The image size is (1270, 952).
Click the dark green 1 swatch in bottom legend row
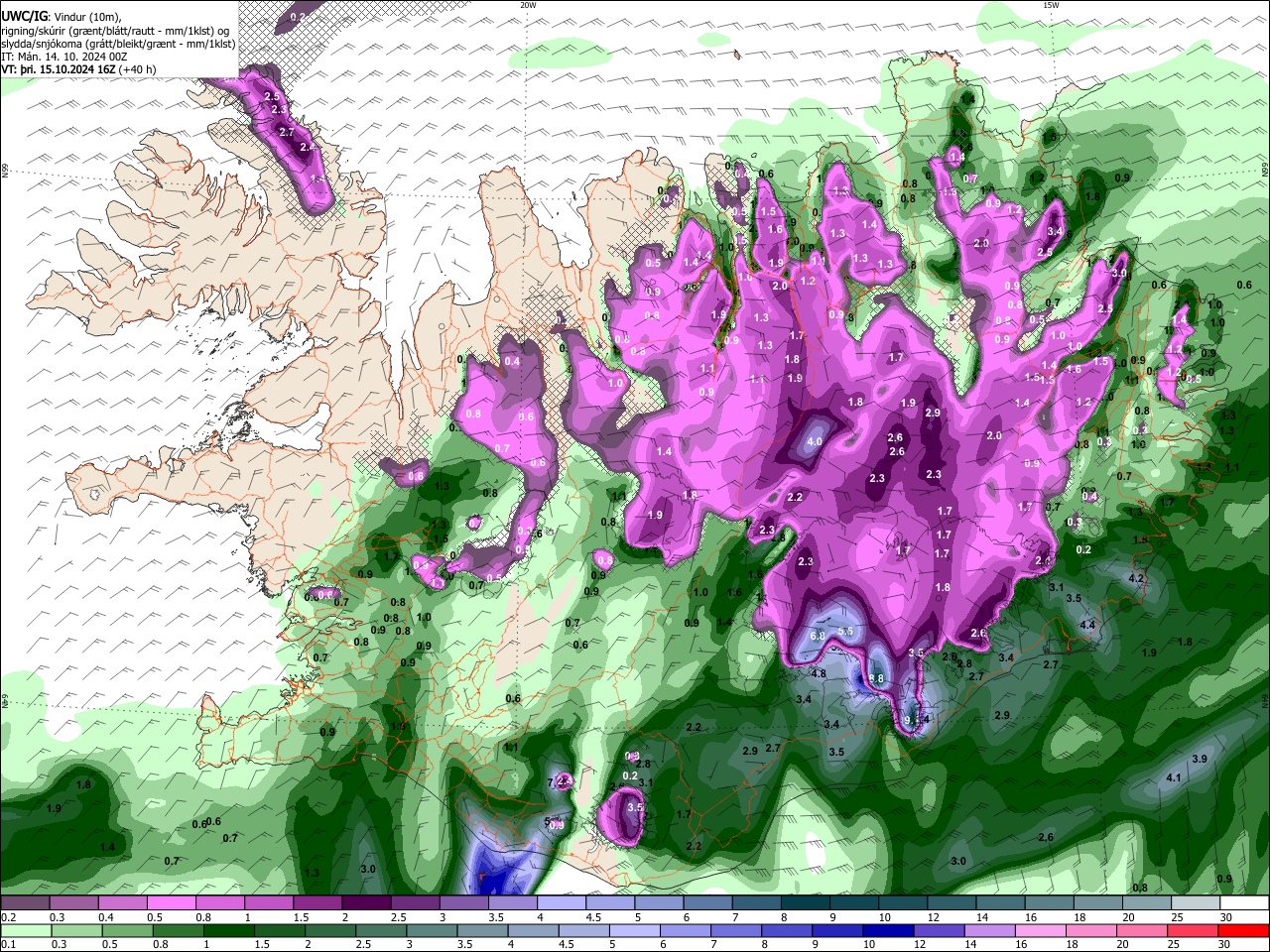tap(227, 930)
